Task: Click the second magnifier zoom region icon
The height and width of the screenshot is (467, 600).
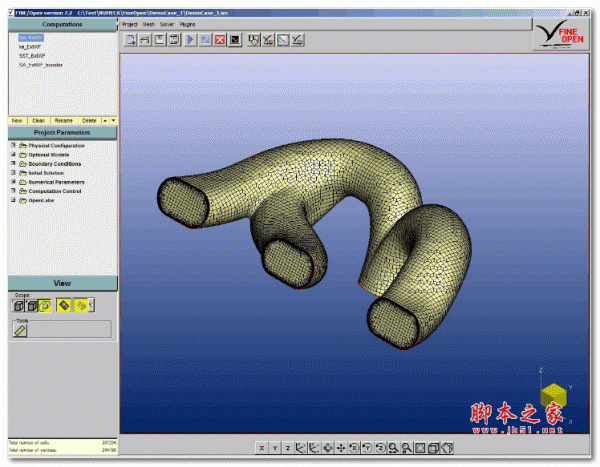Action: click(407, 447)
